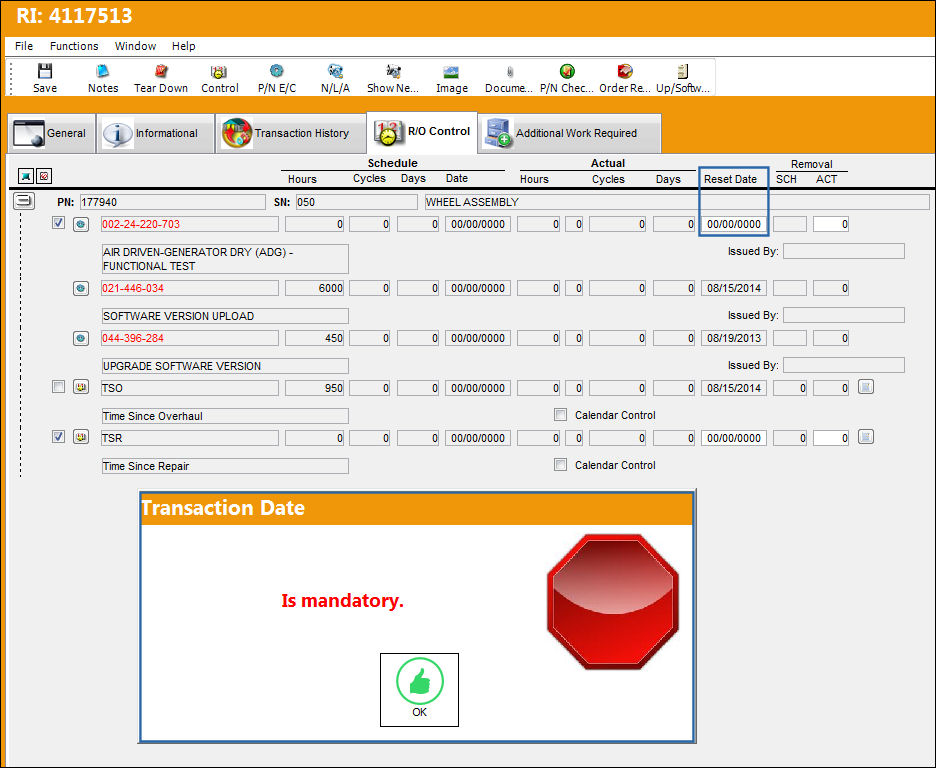This screenshot has width=936, height=768.
Task: Confirm the Transaction Date dialog with OK
Action: 420,690
